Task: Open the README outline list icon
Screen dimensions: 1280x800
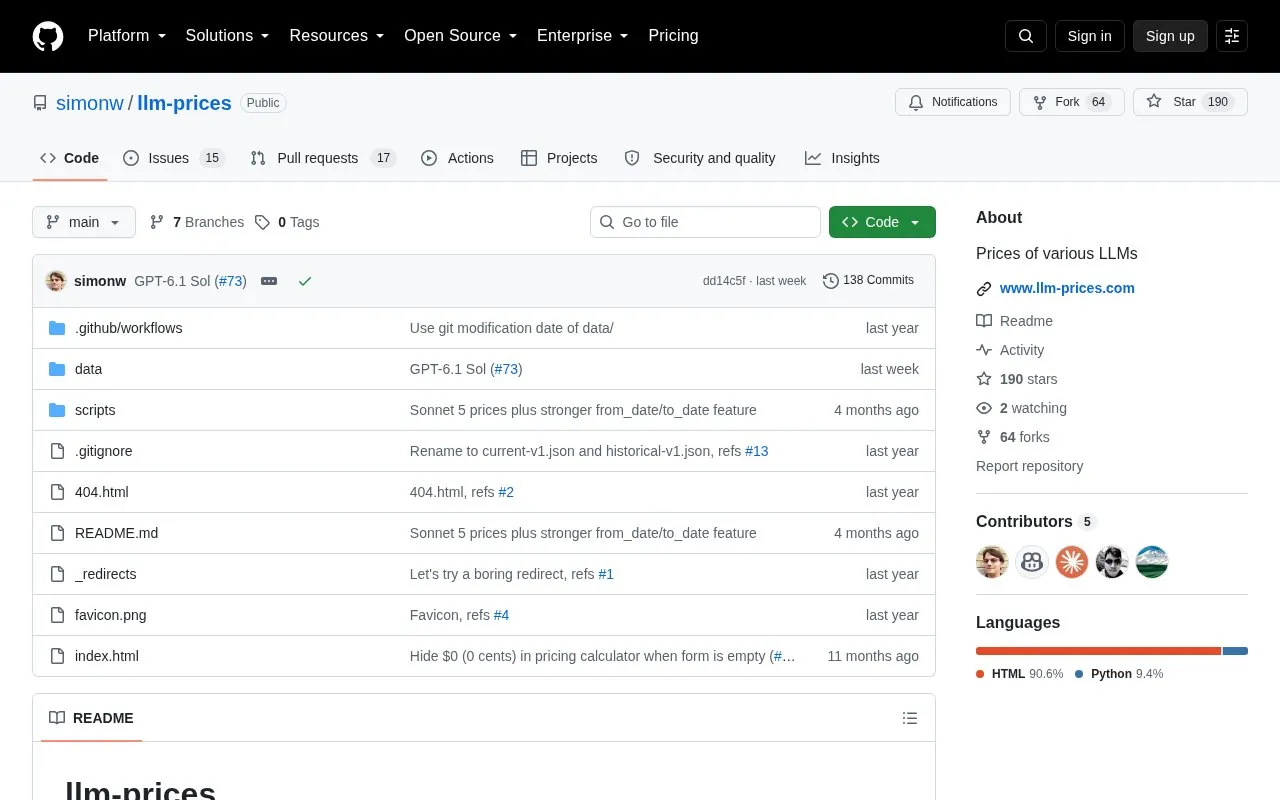Action: 910,718
